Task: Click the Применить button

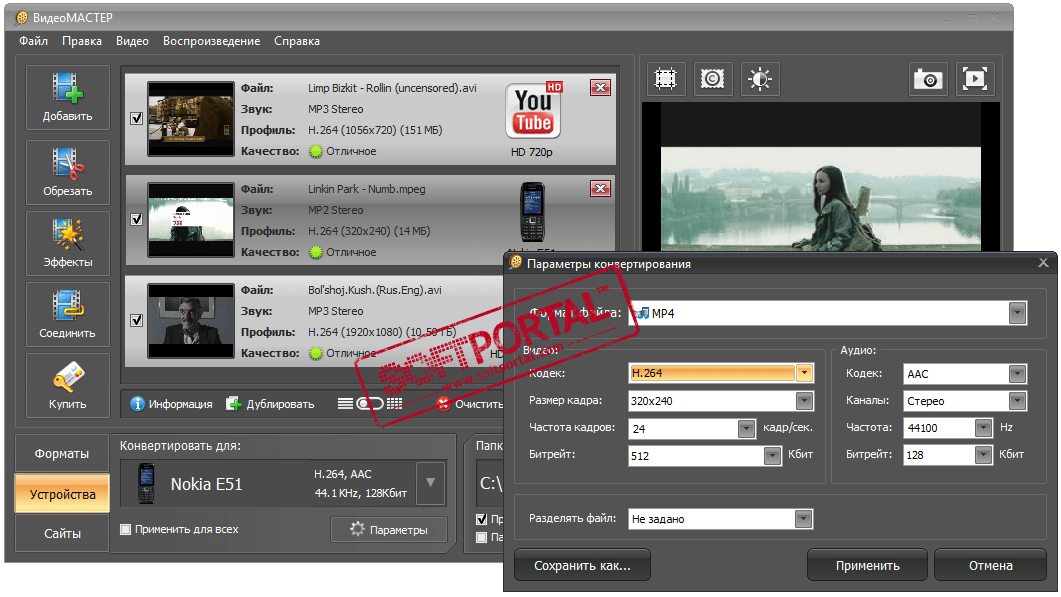Action: tap(867, 565)
